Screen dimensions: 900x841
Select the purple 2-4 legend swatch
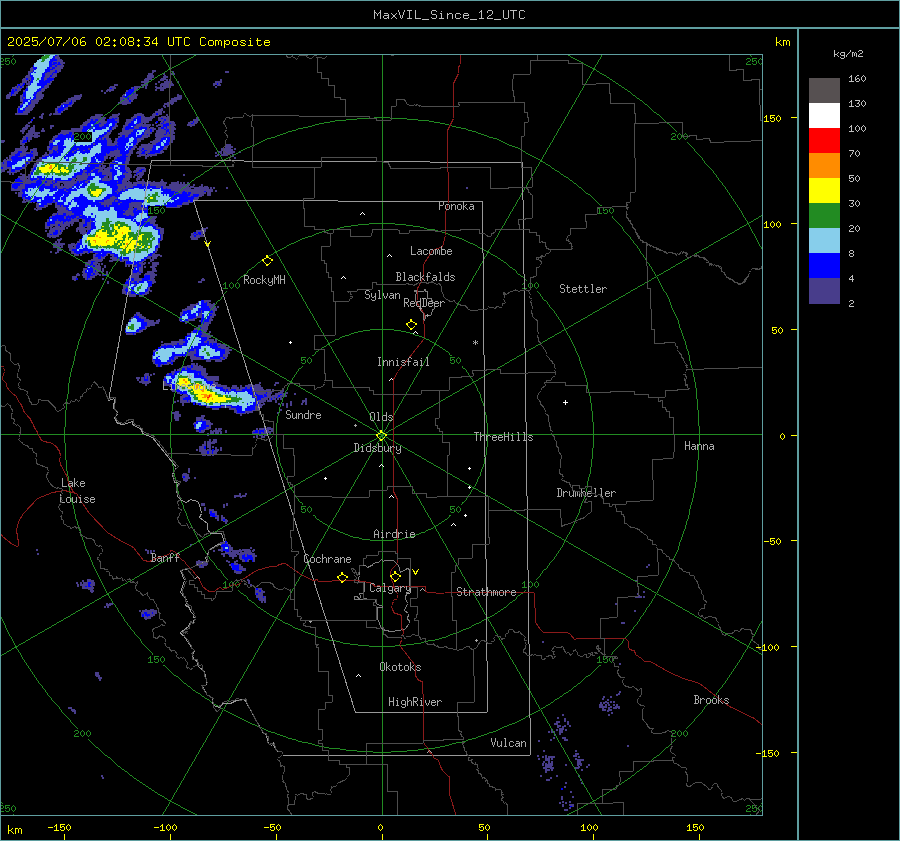point(824,291)
